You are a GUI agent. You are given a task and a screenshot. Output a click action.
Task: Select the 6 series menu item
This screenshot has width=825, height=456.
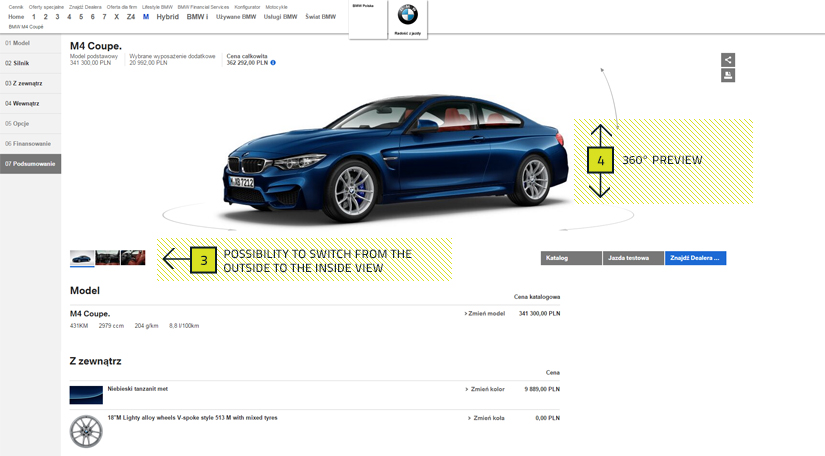click(x=93, y=17)
